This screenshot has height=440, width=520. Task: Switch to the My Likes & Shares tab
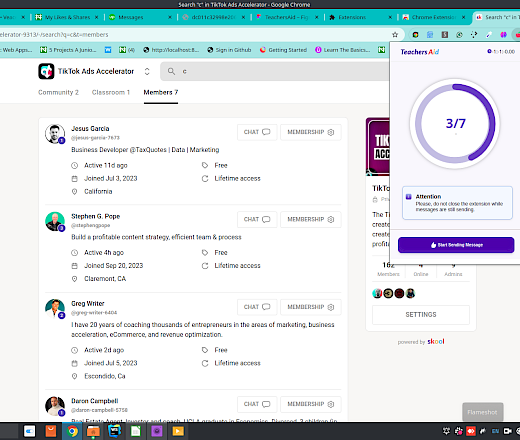coord(67,17)
